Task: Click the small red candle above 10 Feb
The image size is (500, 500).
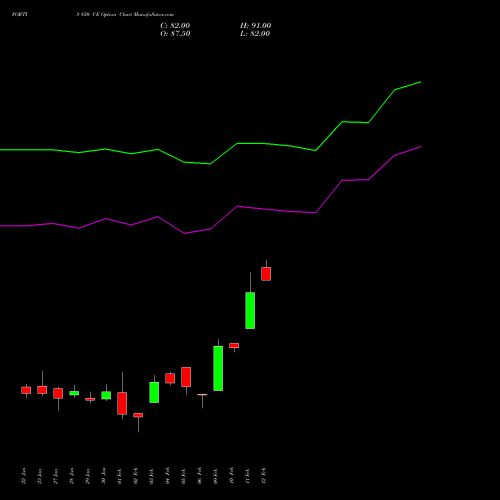Action: pyautogui.click(x=234, y=346)
